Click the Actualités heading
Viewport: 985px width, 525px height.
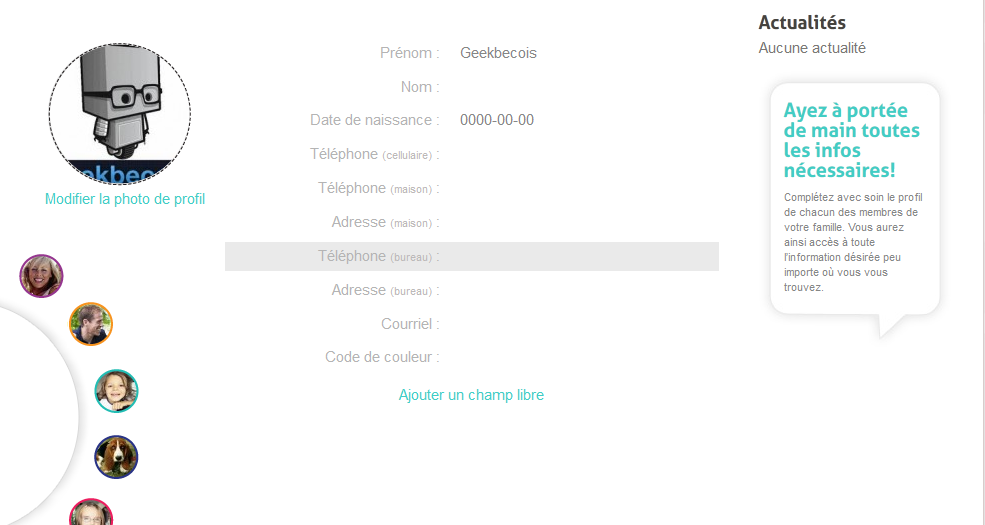(802, 22)
